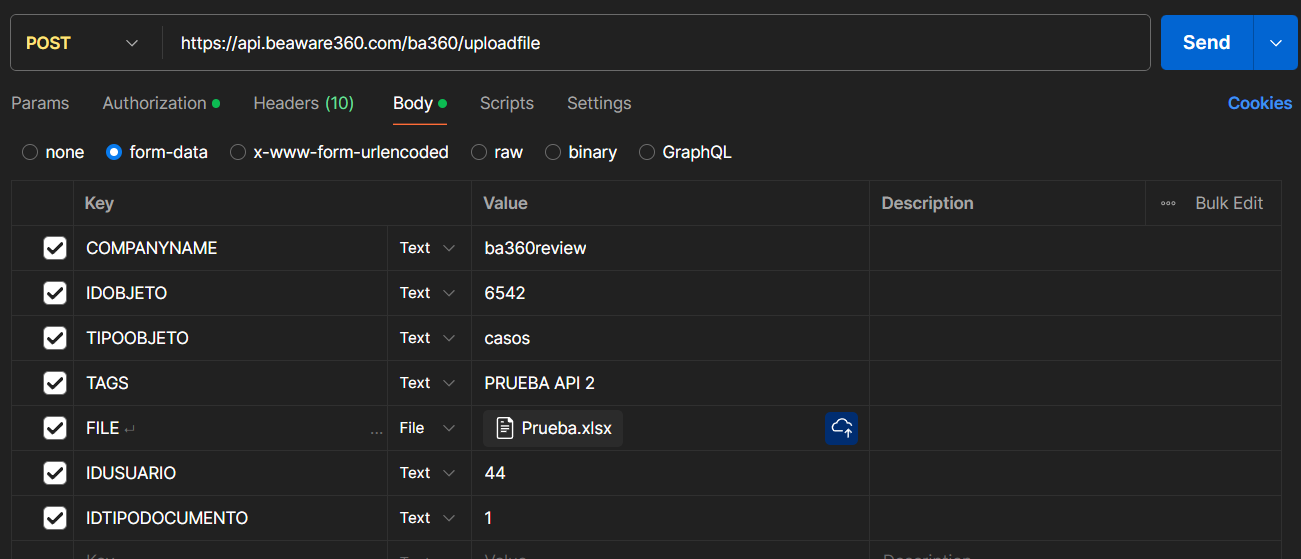
Task: Uncheck the IDTIPODOCUMENTO row checkbox
Action: click(55, 518)
